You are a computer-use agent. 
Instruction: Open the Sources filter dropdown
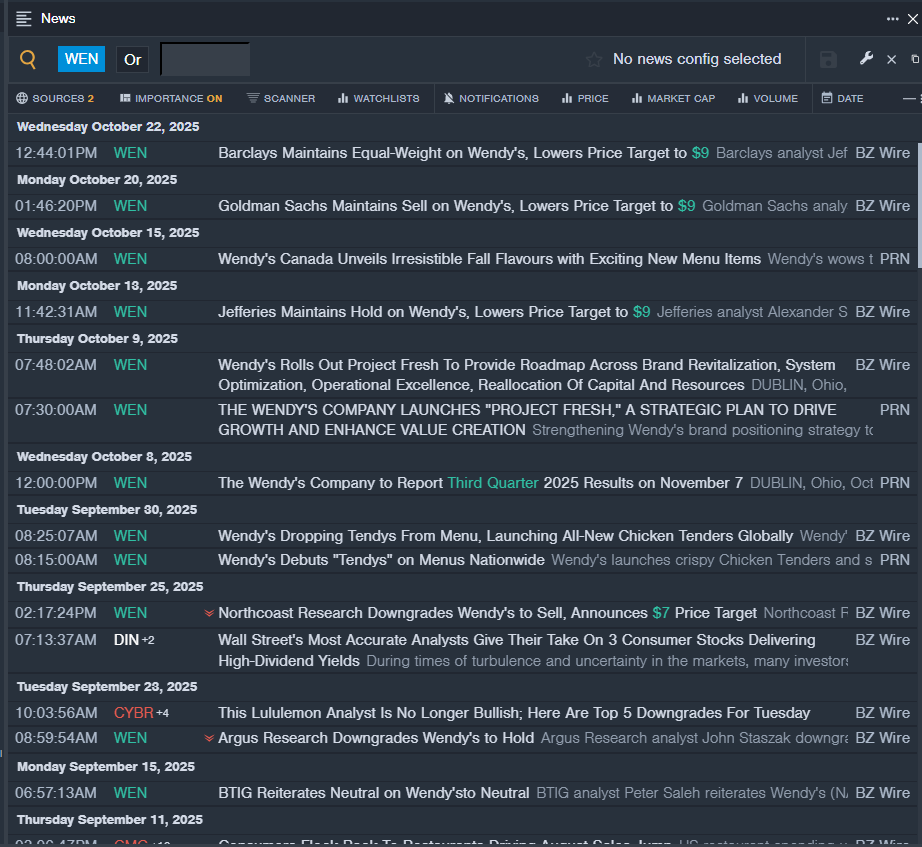[55, 98]
